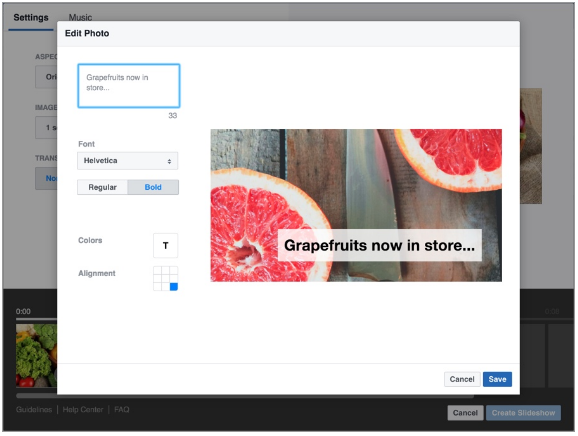Open the FAQ link
Screen dimensions: 578x436
tap(122, 409)
